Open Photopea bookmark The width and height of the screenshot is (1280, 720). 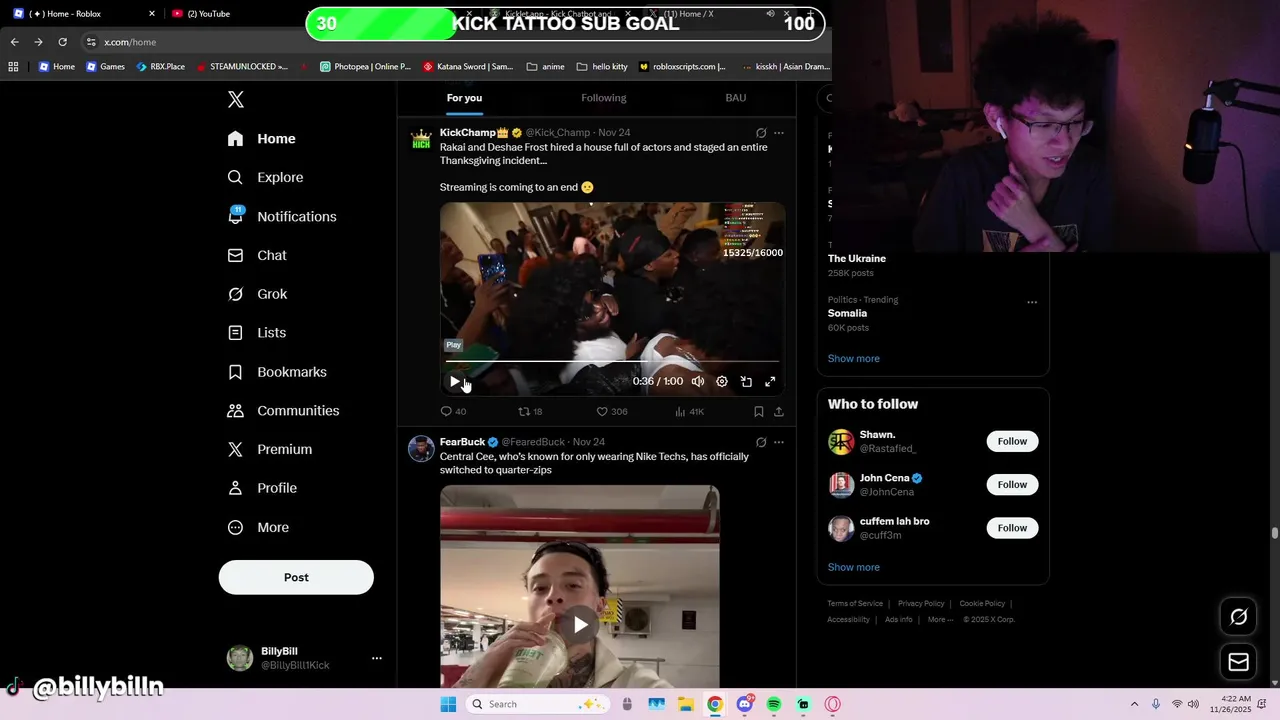pos(365,67)
